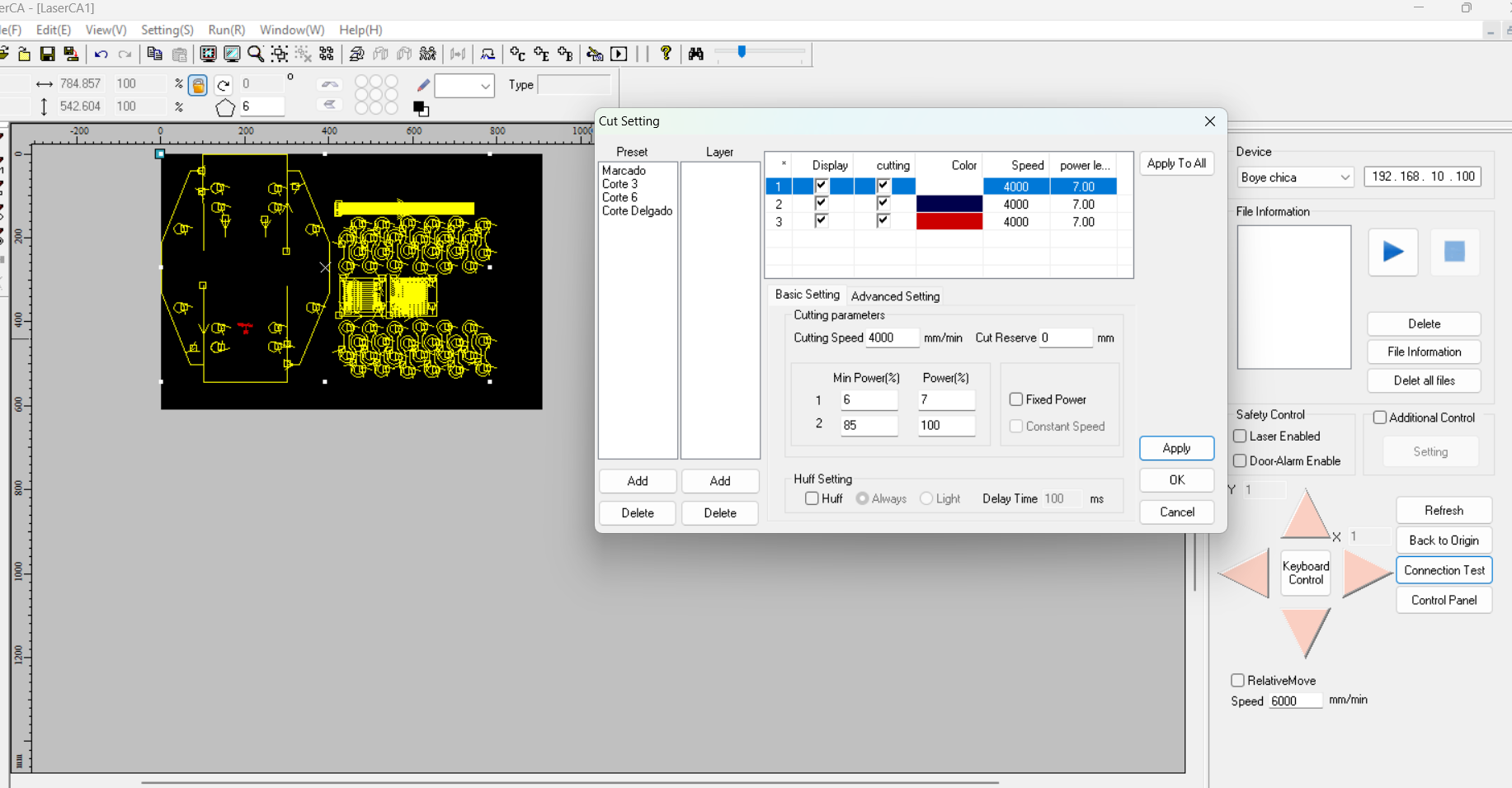
Task: Check the Huff option
Action: point(813,498)
